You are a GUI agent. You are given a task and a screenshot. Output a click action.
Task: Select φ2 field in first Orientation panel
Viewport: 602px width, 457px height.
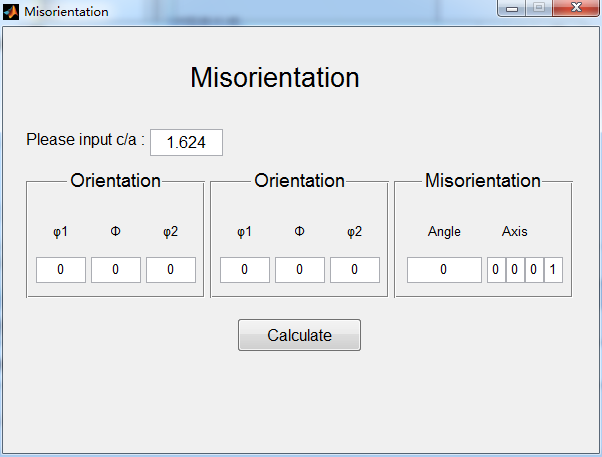(x=171, y=270)
